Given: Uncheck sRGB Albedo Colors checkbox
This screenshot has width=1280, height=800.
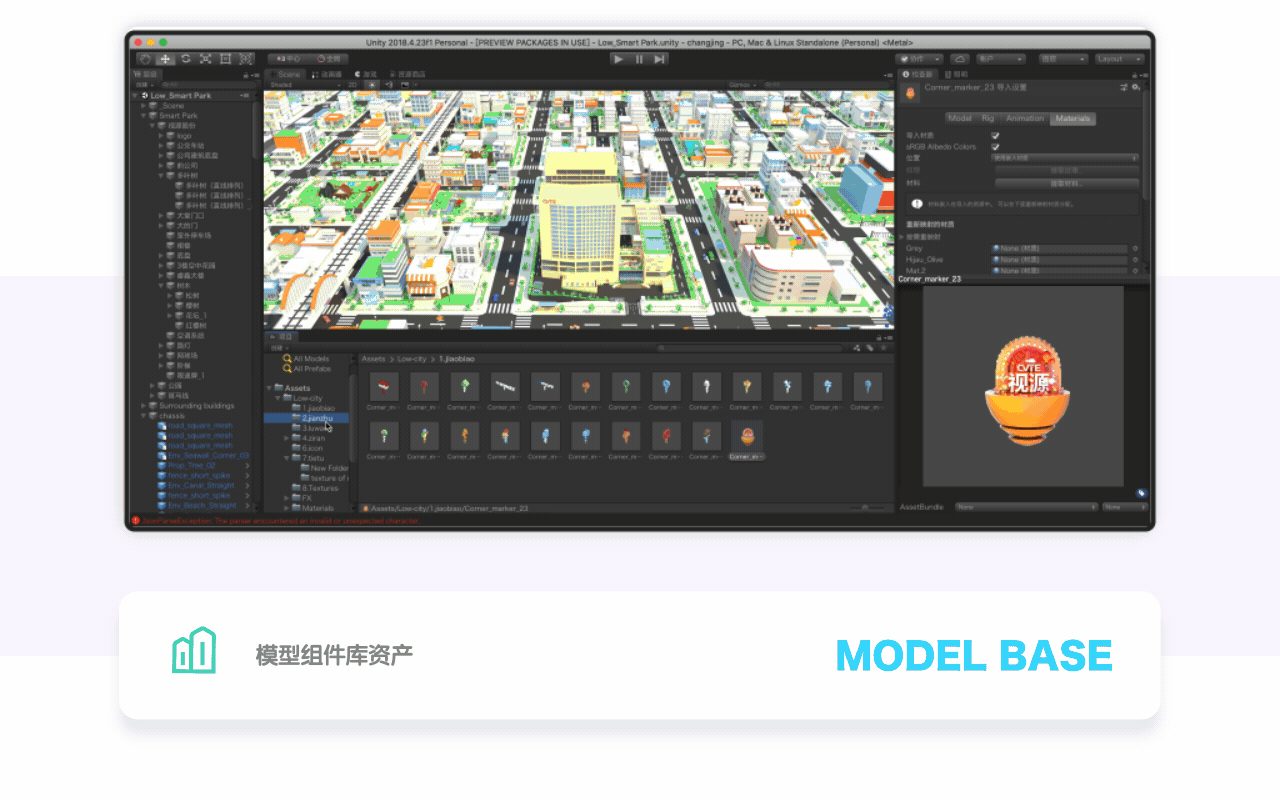Looking at the screenshot, I should click(x=995, y=146).
